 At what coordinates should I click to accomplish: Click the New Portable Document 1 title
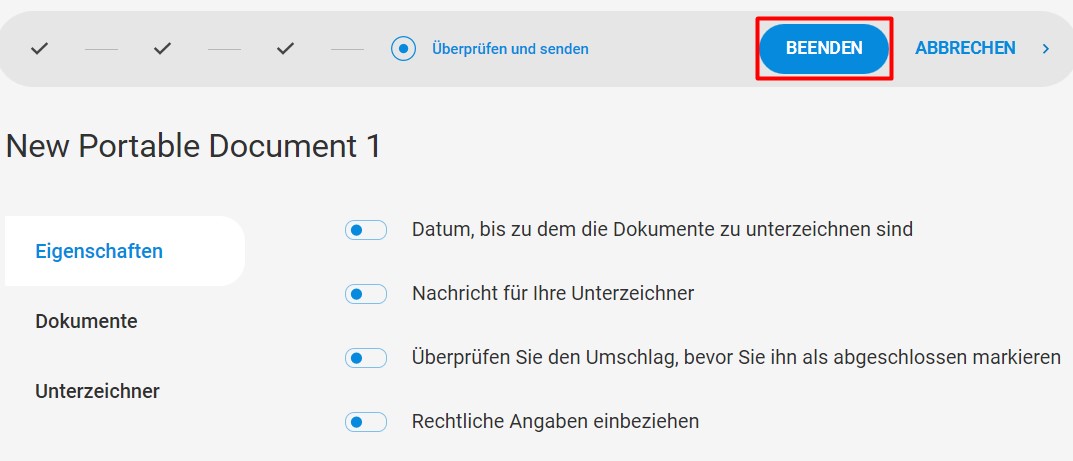[193, 146]
